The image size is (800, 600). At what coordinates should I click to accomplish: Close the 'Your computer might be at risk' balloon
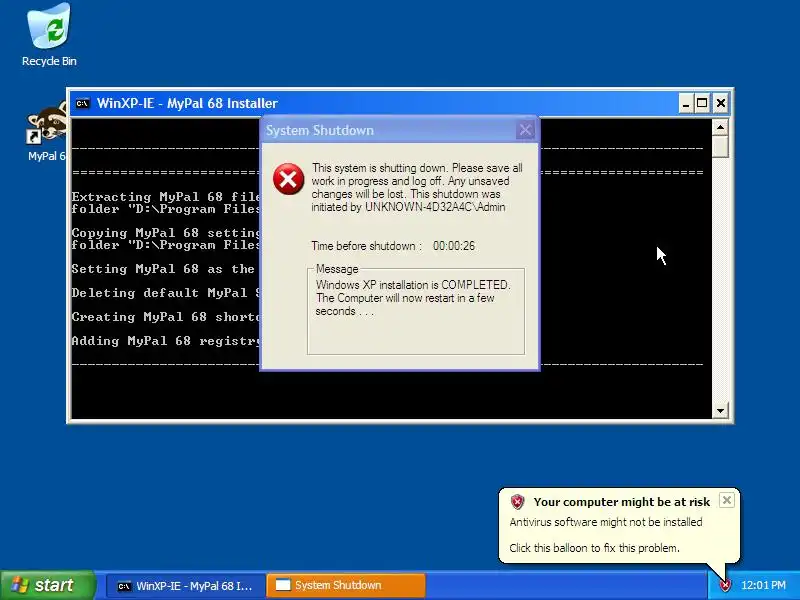(727, 500)
